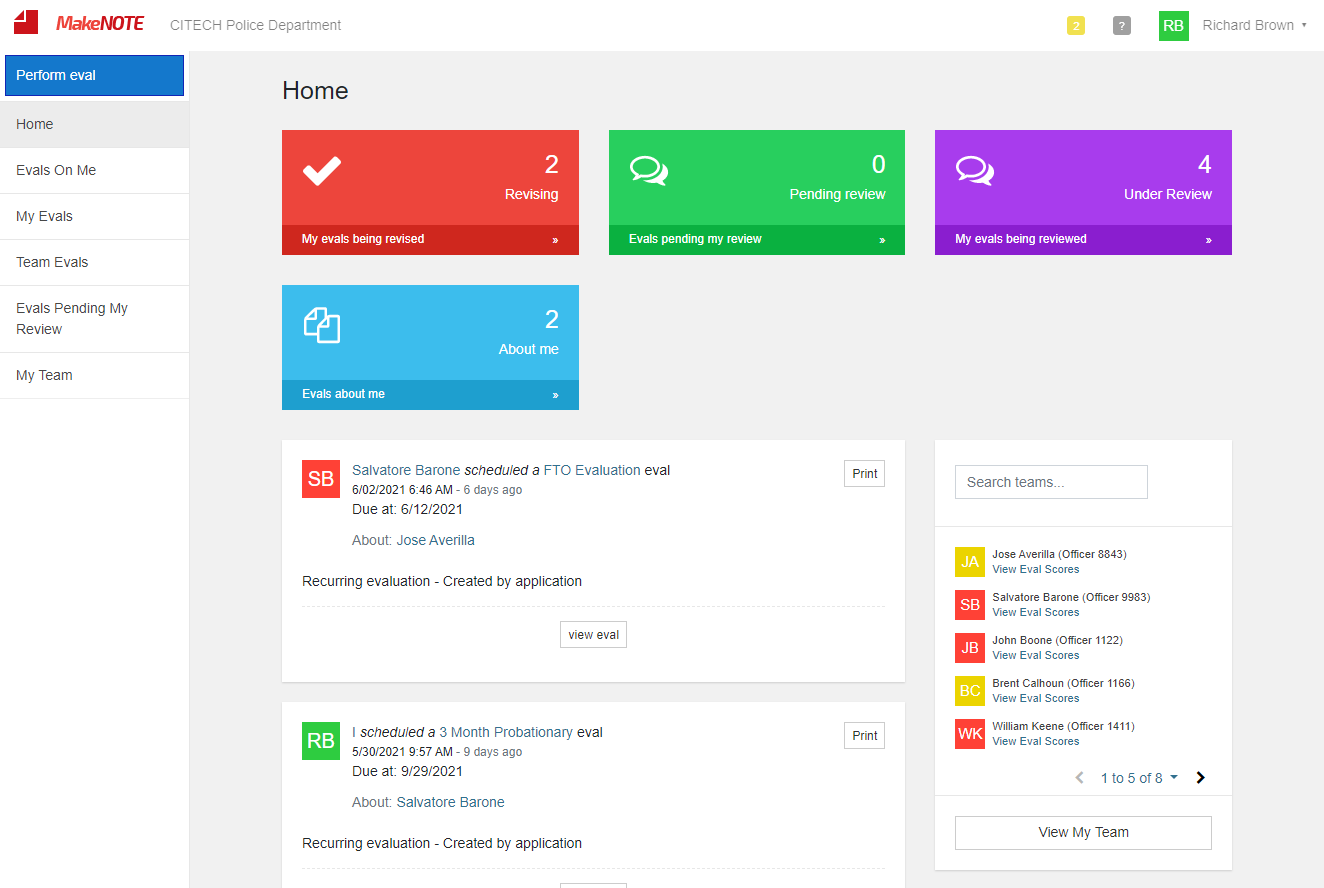Open Team Evals in the sidebar

point(94,263)
